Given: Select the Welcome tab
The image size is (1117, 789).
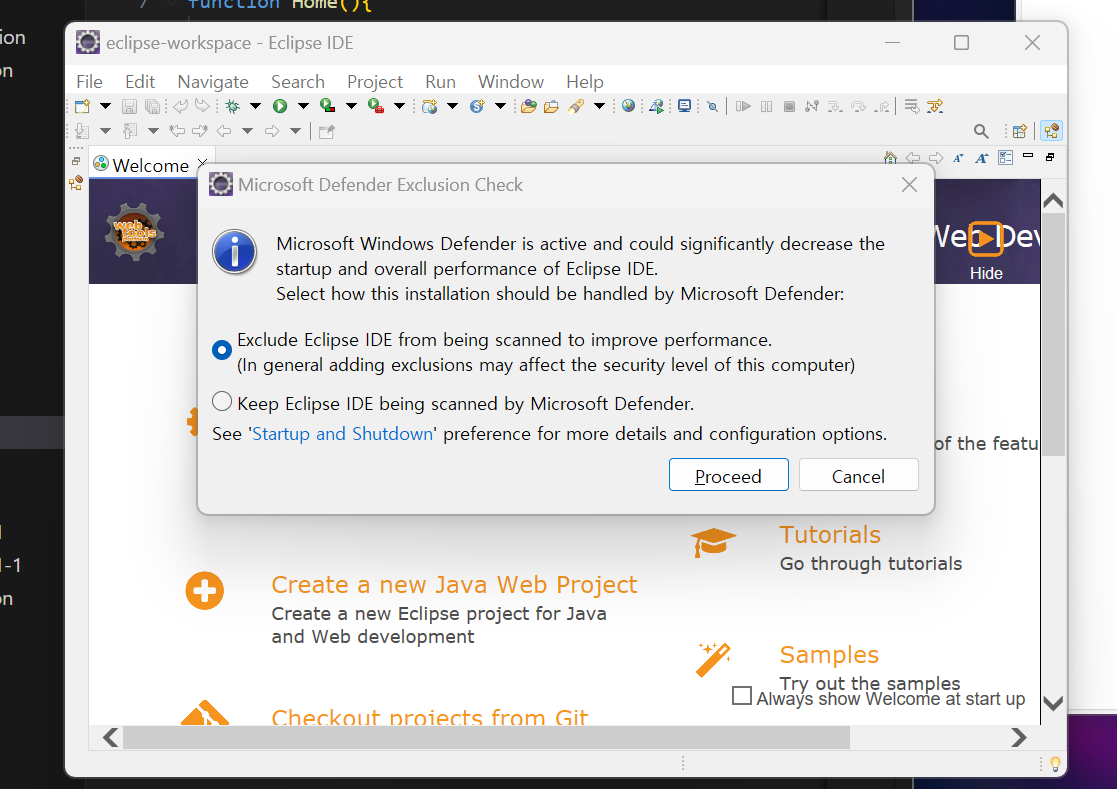Looking at the screenshot, I should [150, 165].
